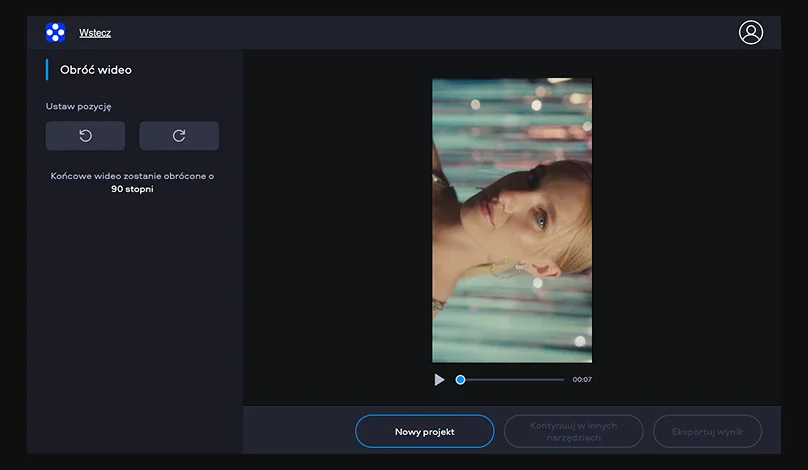This screenshot has height=470, width=808.
Task: Click the middle of the video progress track
Action: pos(512,380)
